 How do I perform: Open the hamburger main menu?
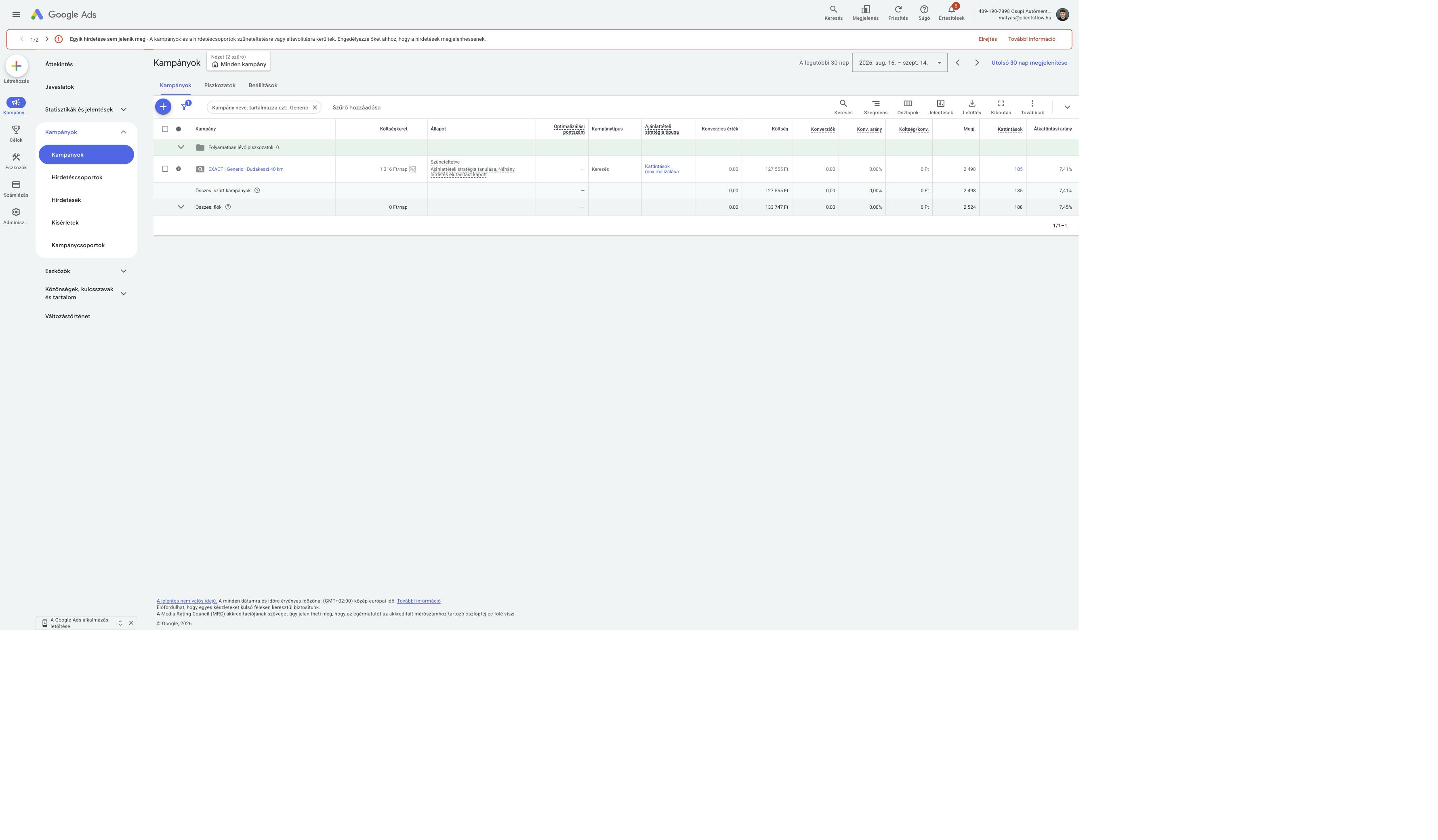click(x=16, y=14)
